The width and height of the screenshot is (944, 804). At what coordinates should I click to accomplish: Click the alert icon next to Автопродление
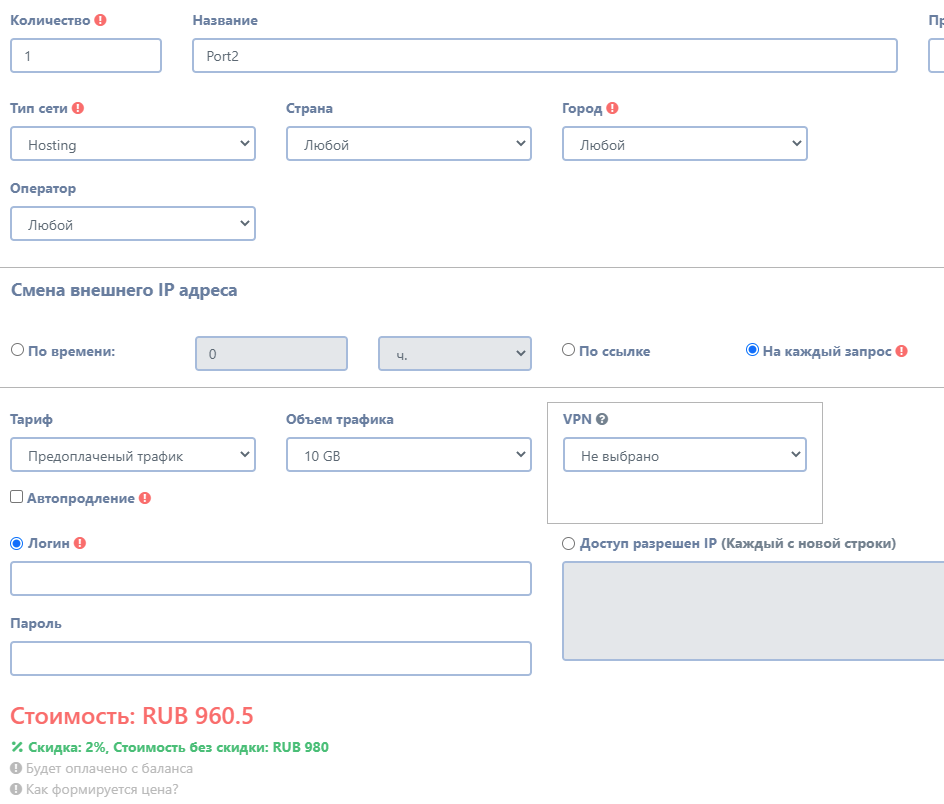coord(145,498)
